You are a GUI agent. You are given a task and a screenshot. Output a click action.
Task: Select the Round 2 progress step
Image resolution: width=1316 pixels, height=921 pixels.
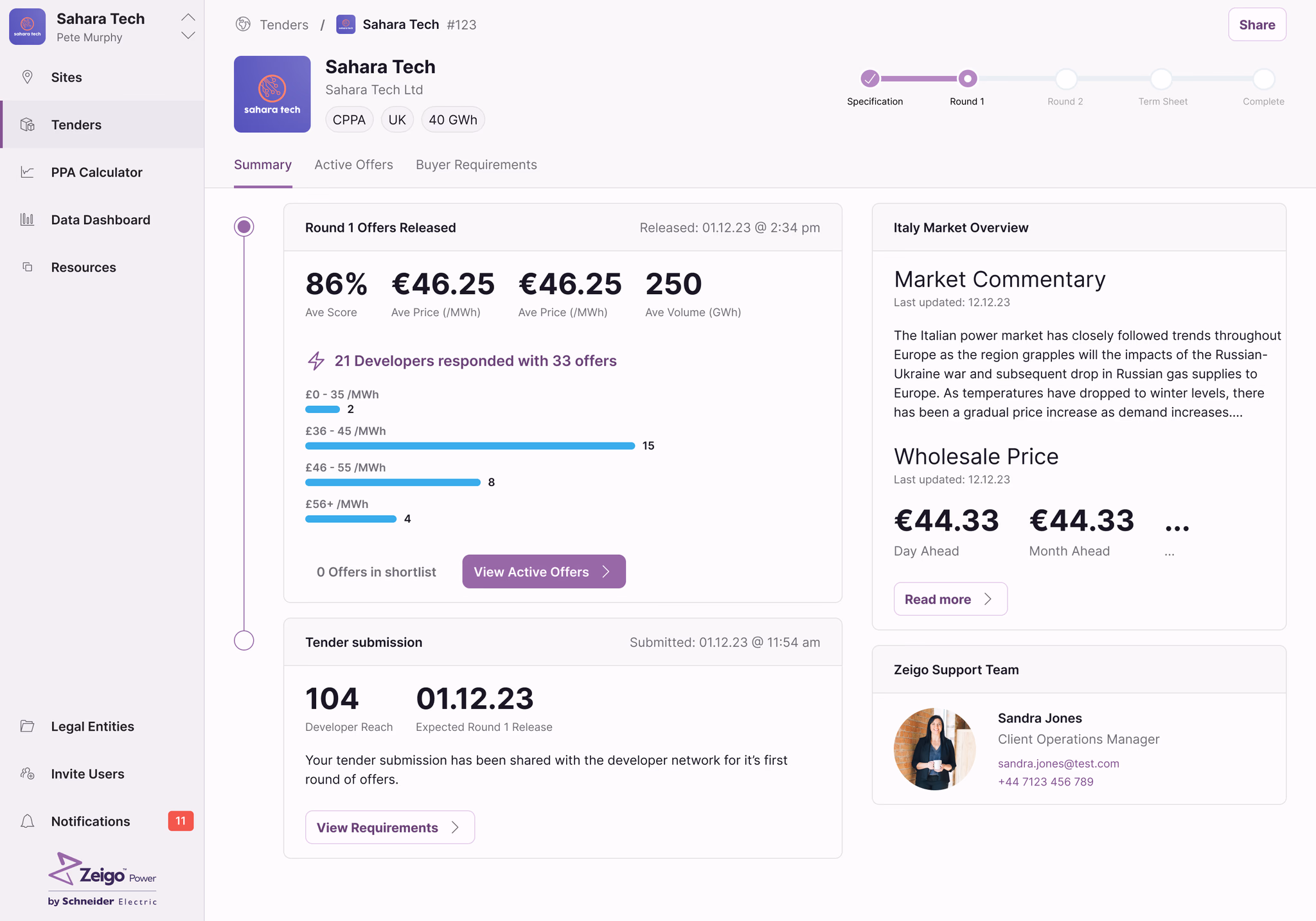[1066, 78]
